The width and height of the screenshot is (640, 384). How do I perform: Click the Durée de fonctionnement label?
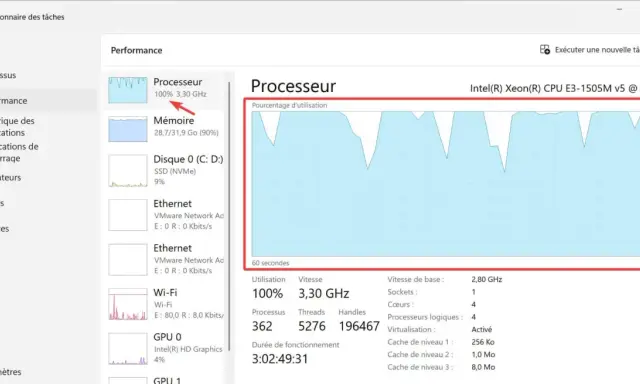point(296,345)
